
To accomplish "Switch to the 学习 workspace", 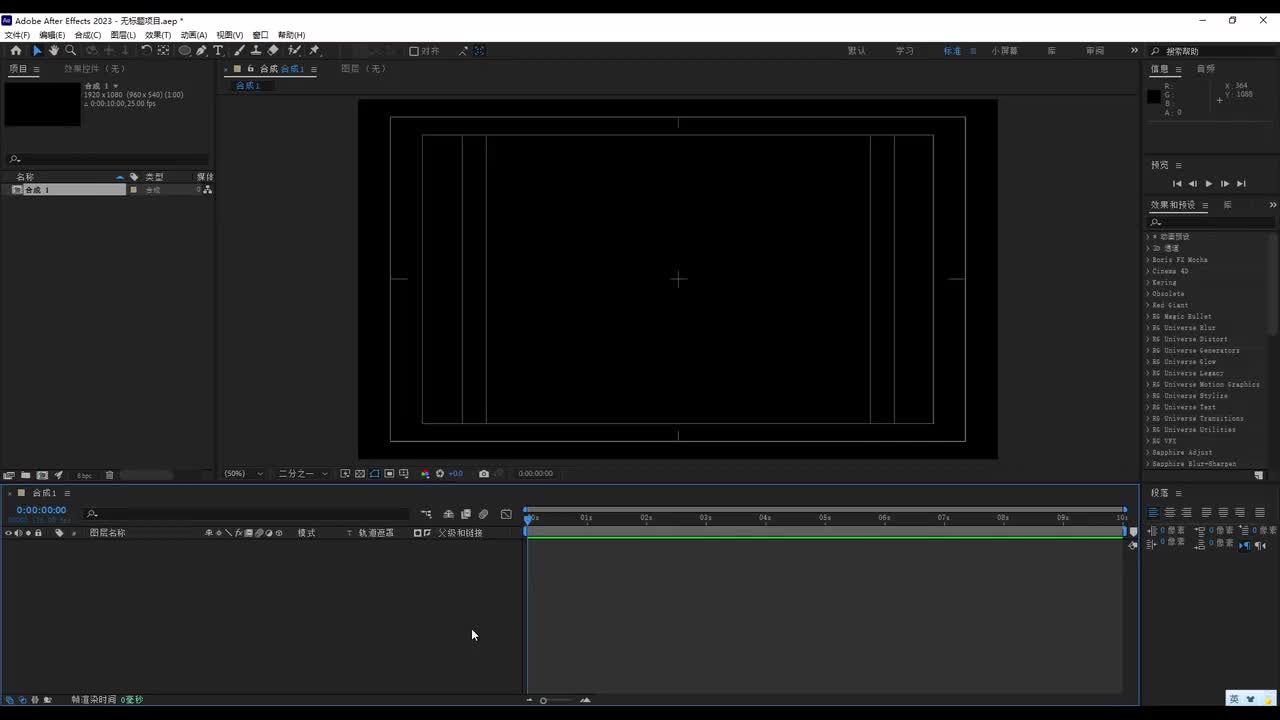I will click(905, 51).
